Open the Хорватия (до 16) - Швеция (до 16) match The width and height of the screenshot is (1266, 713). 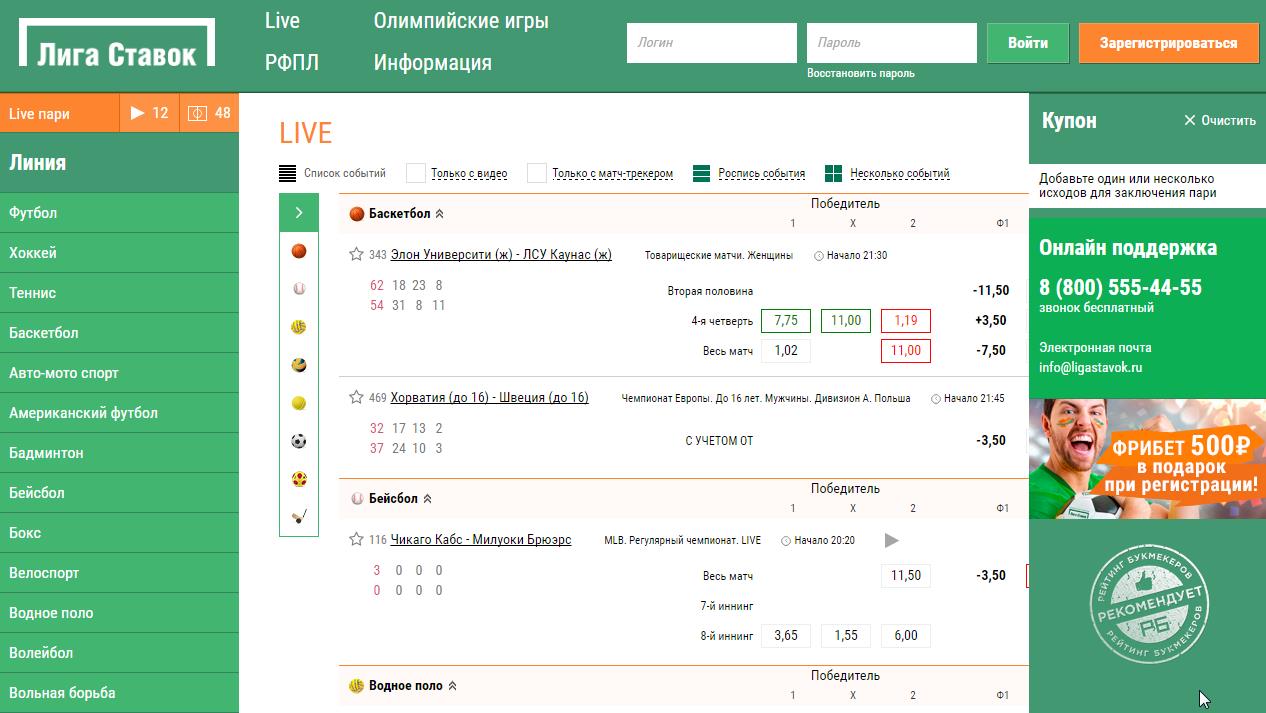click(x=489, y=397)
